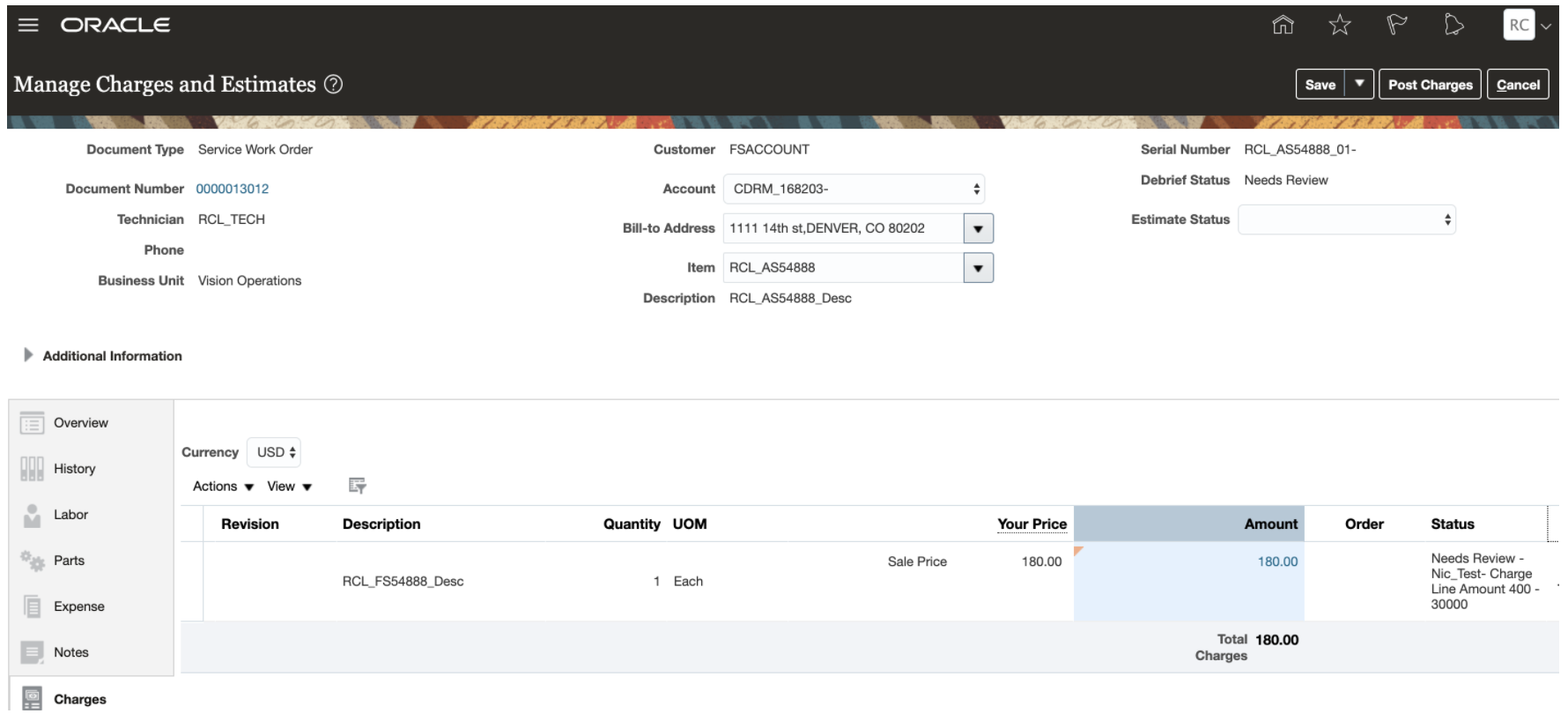Screen dimensions: 1568x721
Task: Open the Save button dropdown arrow
Action: [1359, 84]
